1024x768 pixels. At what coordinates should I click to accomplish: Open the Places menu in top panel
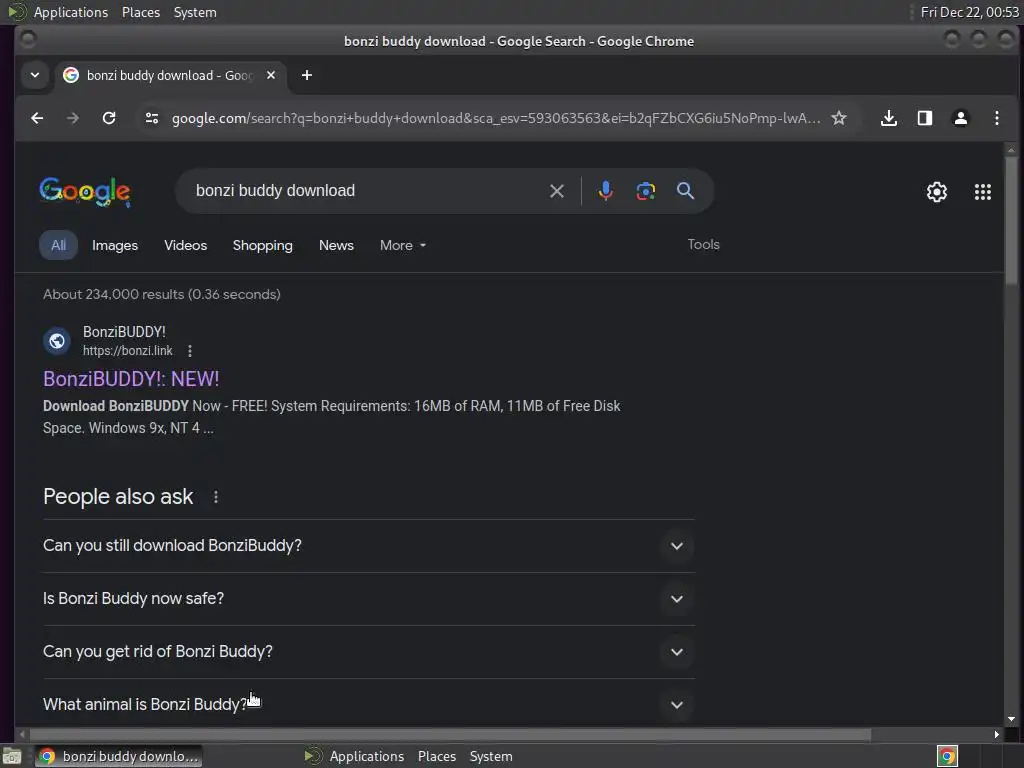[141, 12]
